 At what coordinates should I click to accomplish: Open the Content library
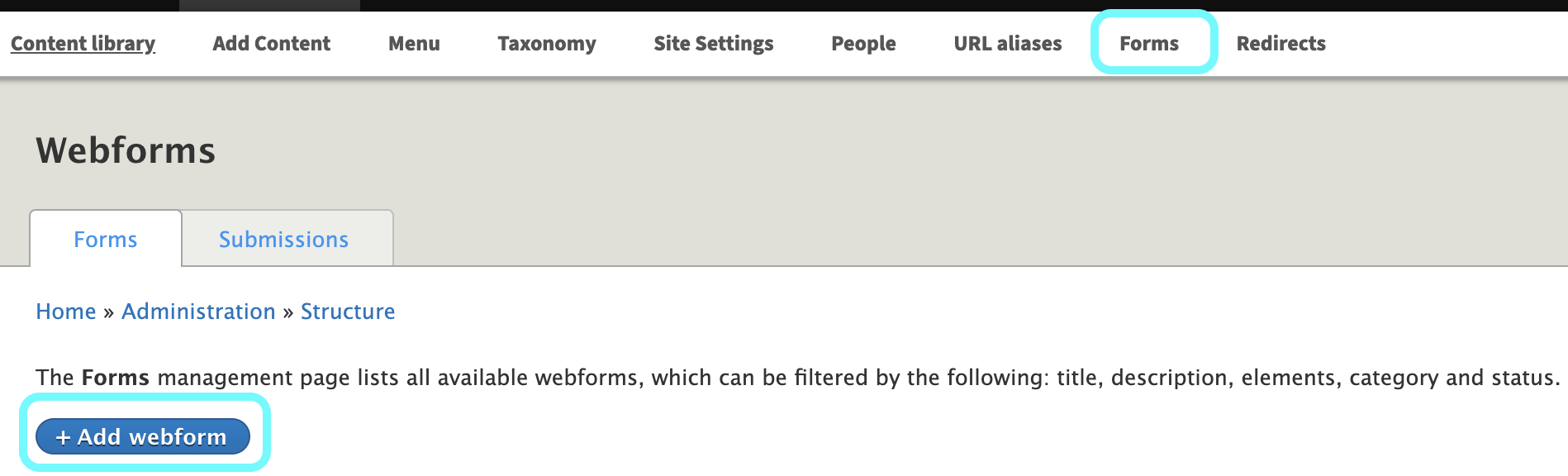(82, 43)
